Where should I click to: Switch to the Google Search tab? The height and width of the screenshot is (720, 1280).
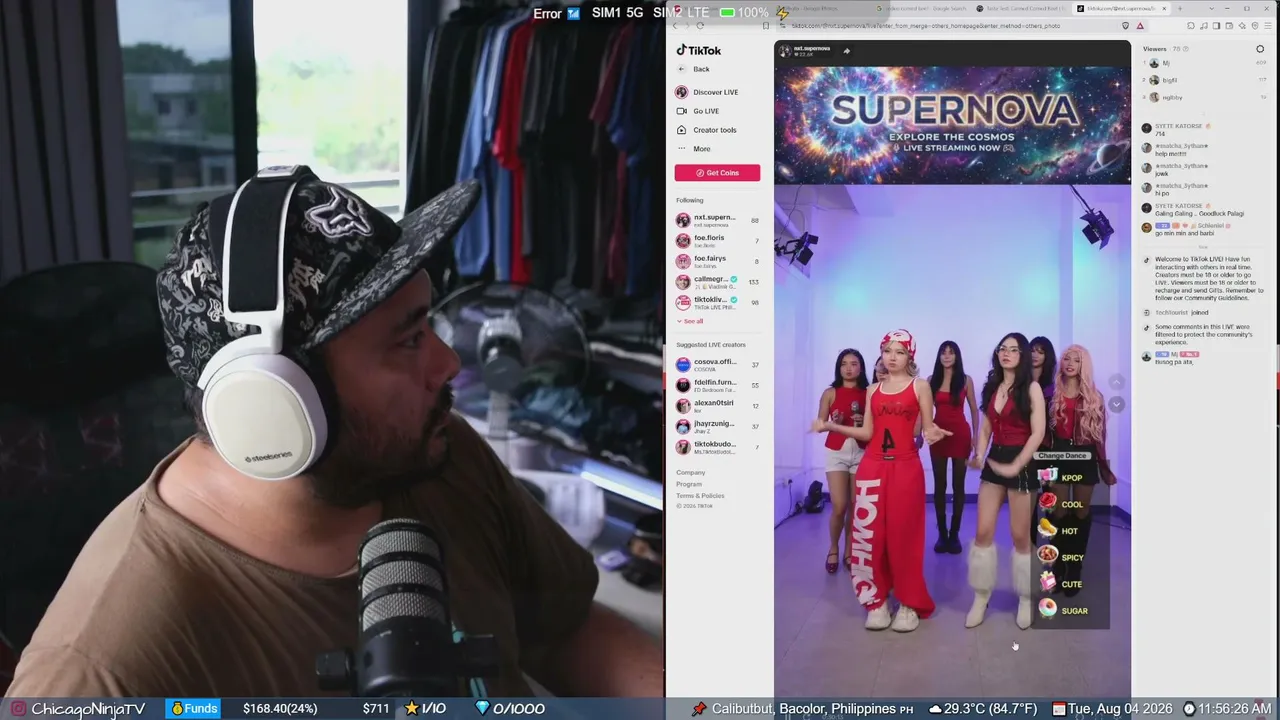coord(920,8)
